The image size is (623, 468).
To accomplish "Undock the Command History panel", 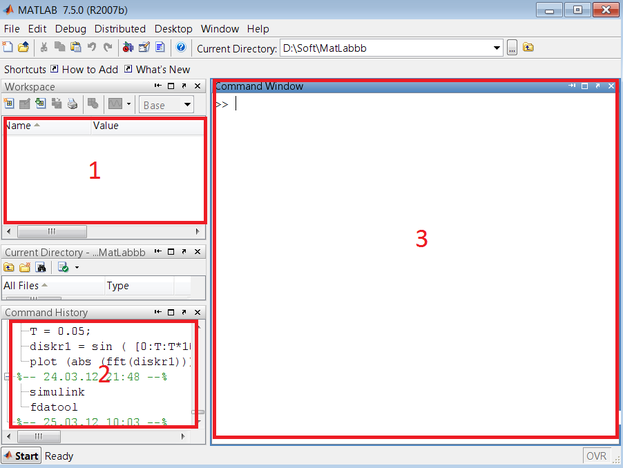I will tap(184, 312).
